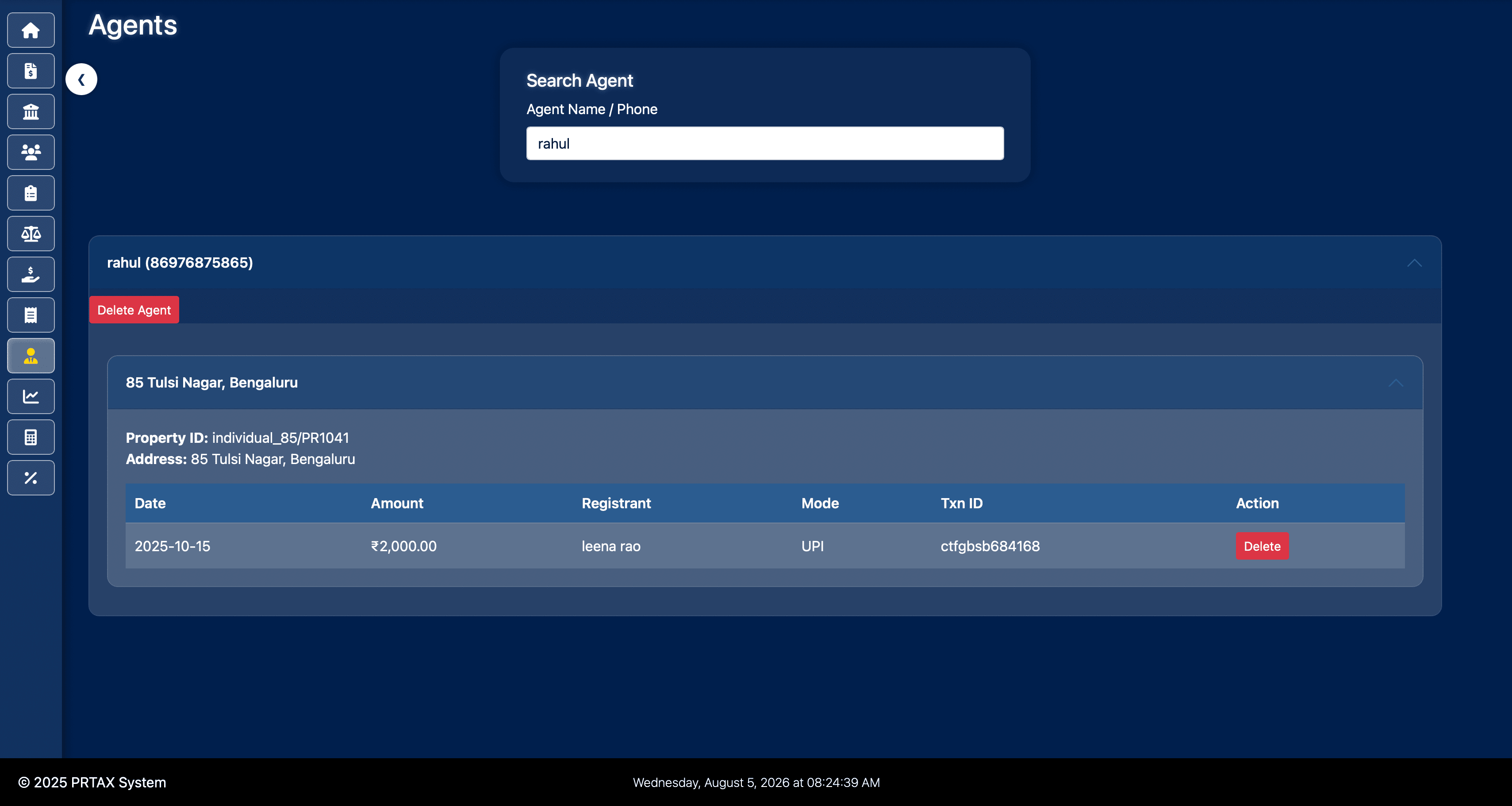Click the Registrant column header
Image resolution: width=1512 pixels, height=806 pixels.
coord(616,503)
